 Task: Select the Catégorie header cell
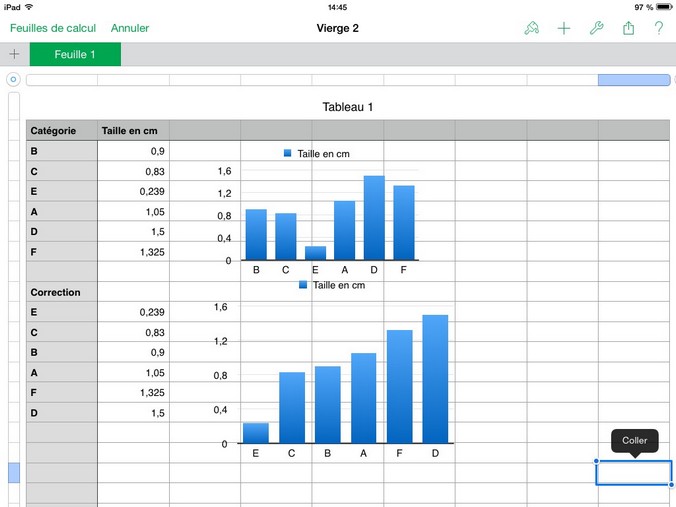[61, 130]
